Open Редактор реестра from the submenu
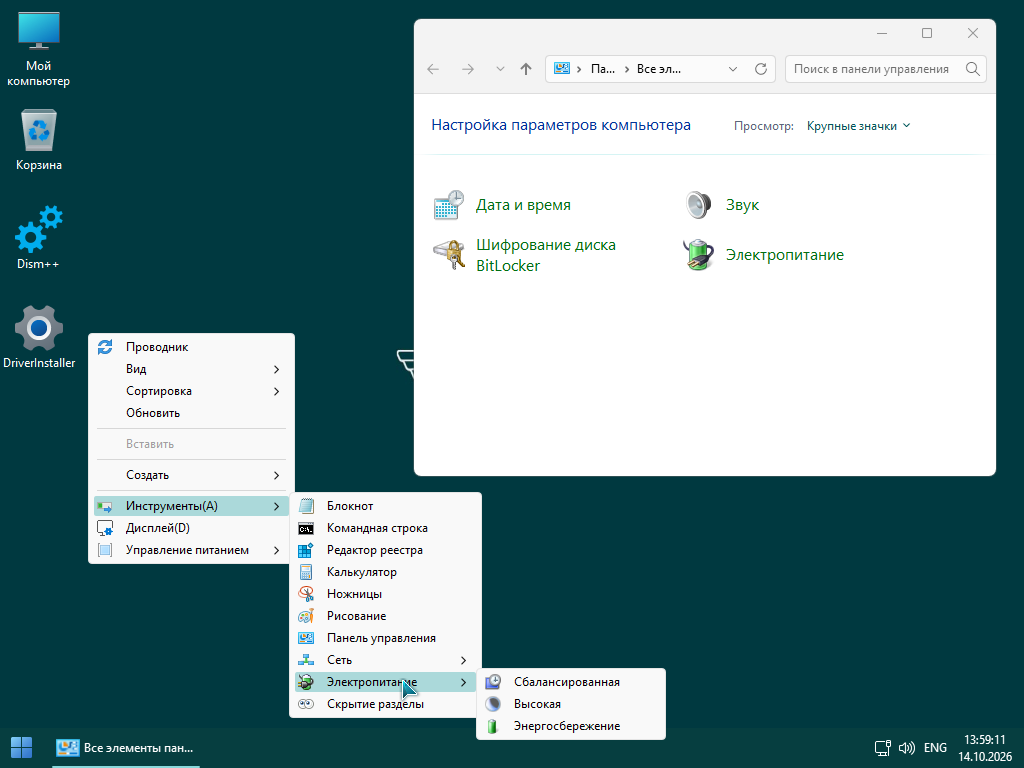Image resolution: width=1024 pixels, height=768 pixels. tap(385, 550)
